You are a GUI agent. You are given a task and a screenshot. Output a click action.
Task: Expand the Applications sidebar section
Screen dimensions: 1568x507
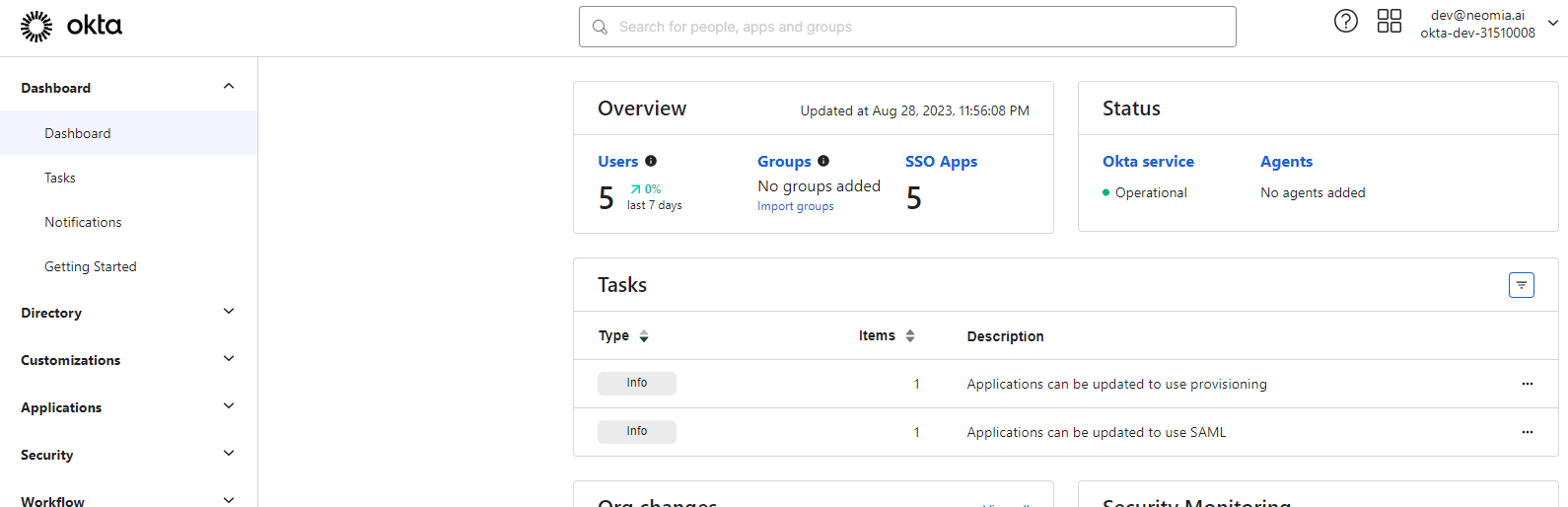coord(229,406)
